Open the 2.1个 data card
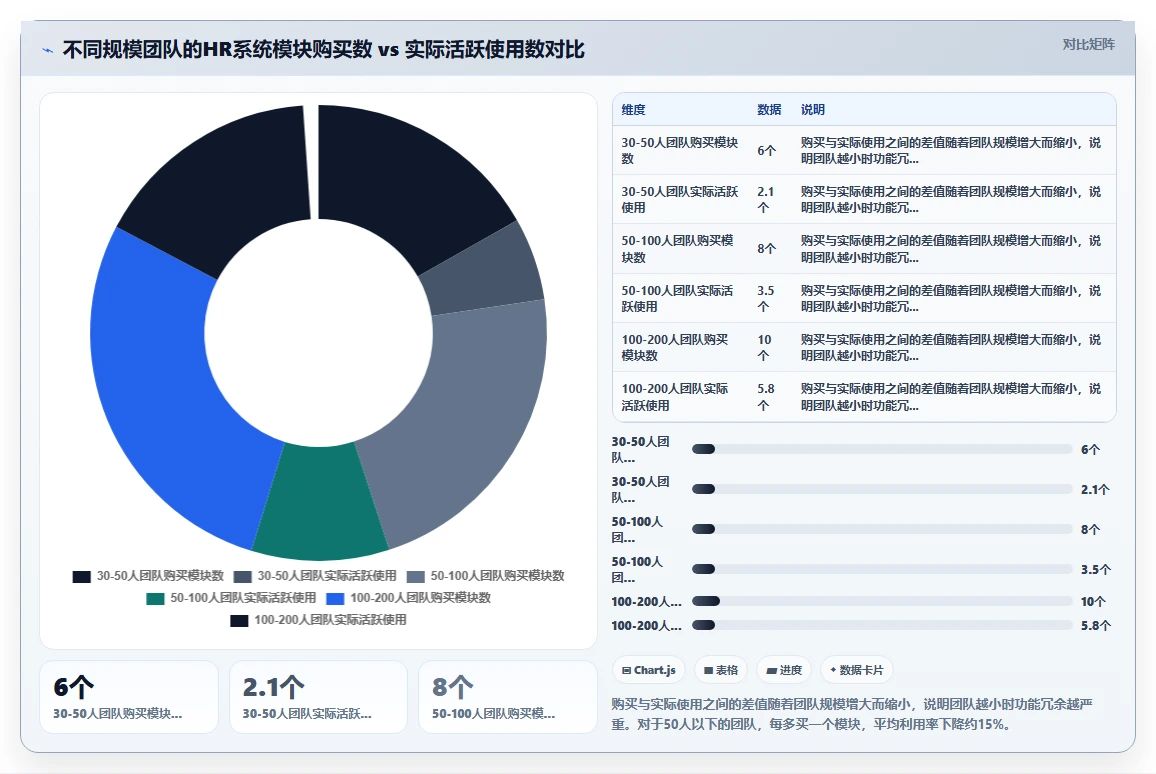The width and height of the screenshot is (1156, 774). [318, 697]
